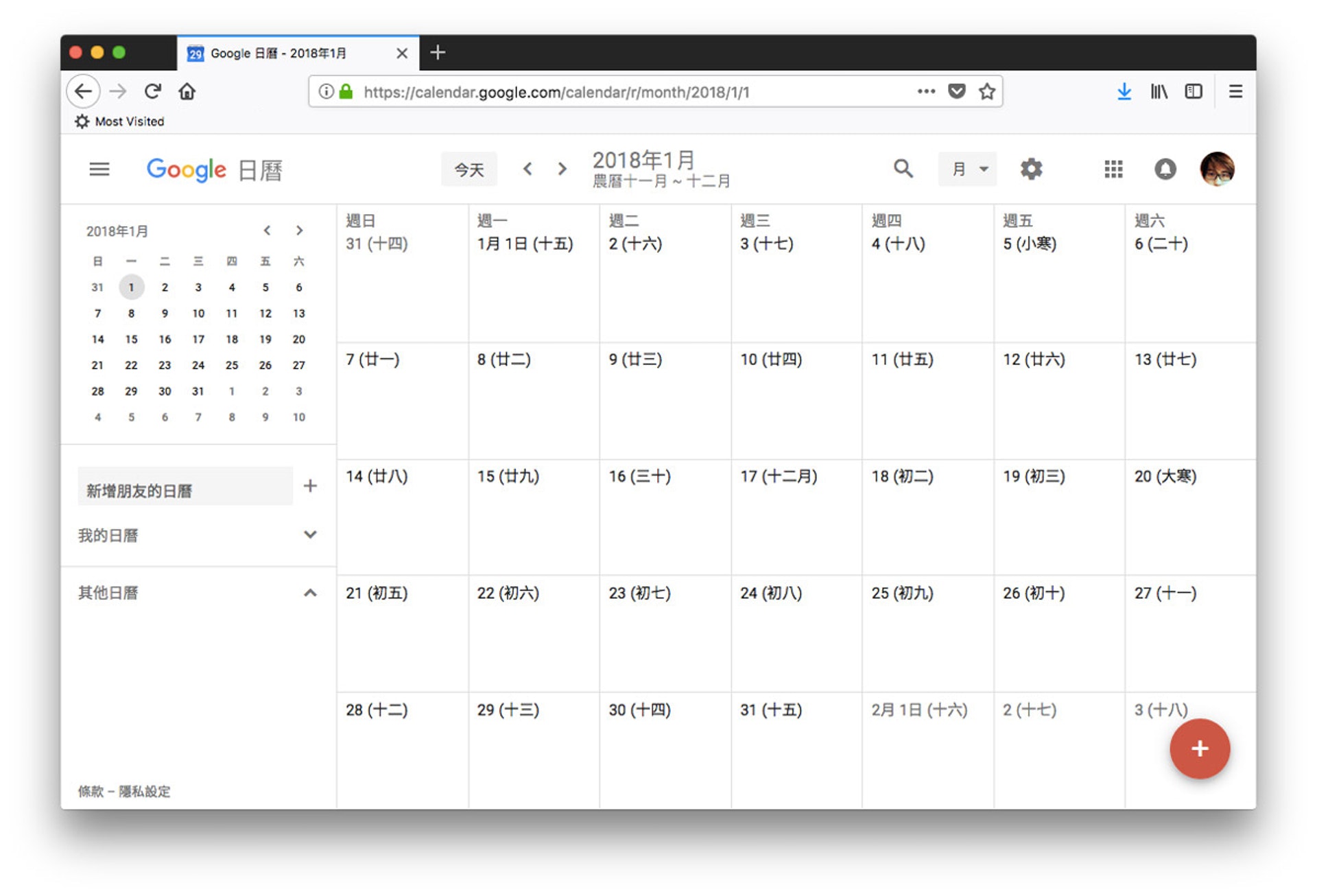The height and width of the screenshot is (896, 1317).
Task: Click 31 (十四) date in first row
Action: click(x=377, y=244)
